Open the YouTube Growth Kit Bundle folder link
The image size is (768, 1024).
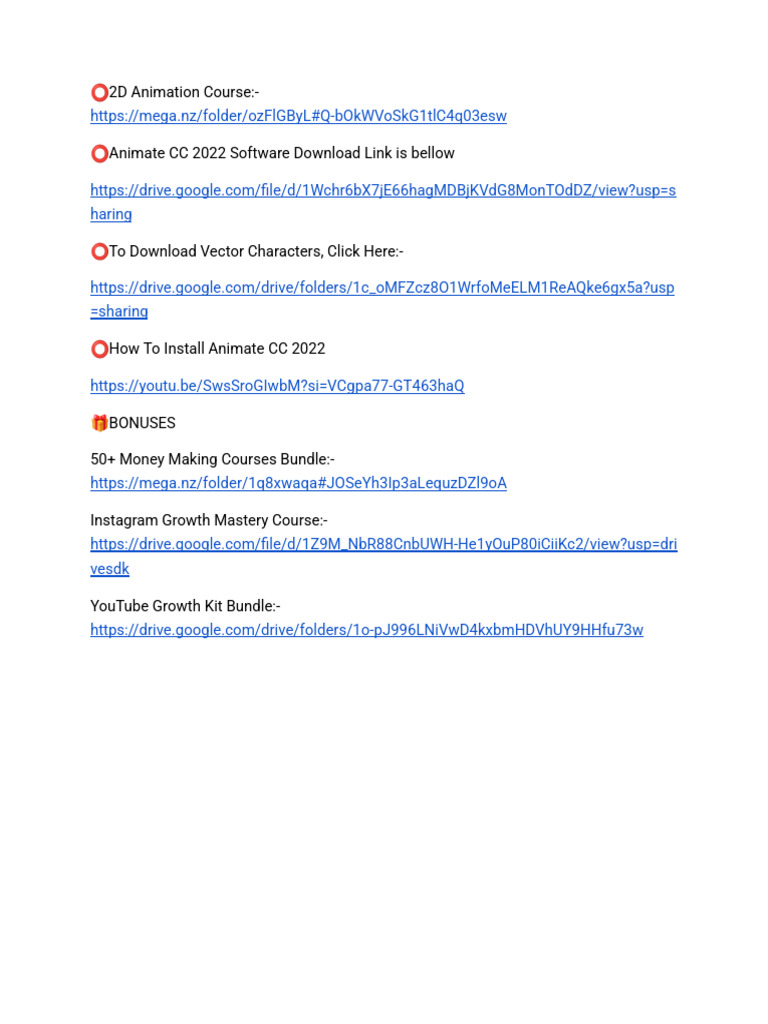367,630
